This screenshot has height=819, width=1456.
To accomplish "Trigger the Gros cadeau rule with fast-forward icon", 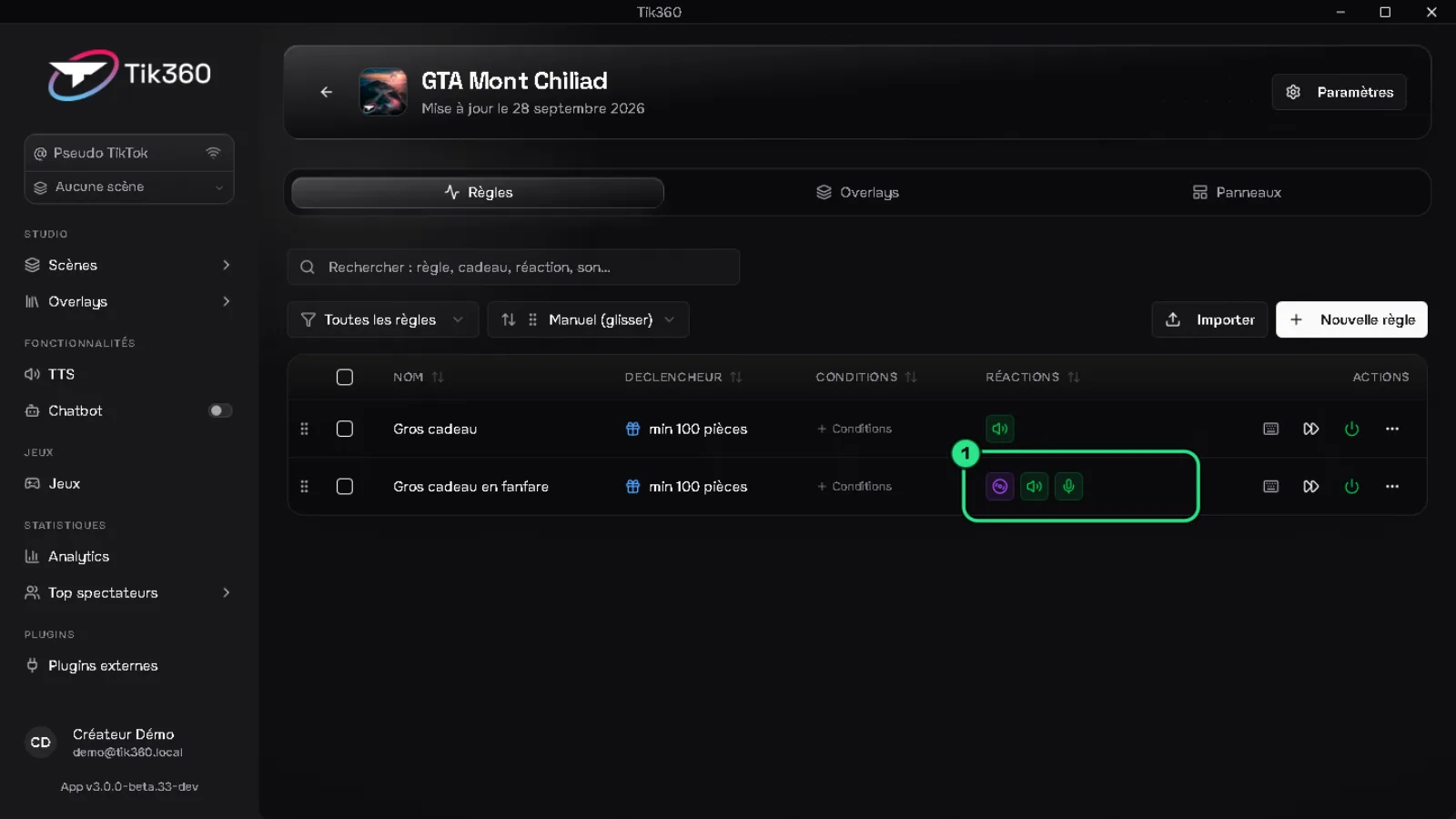I will coord(1310,429).
